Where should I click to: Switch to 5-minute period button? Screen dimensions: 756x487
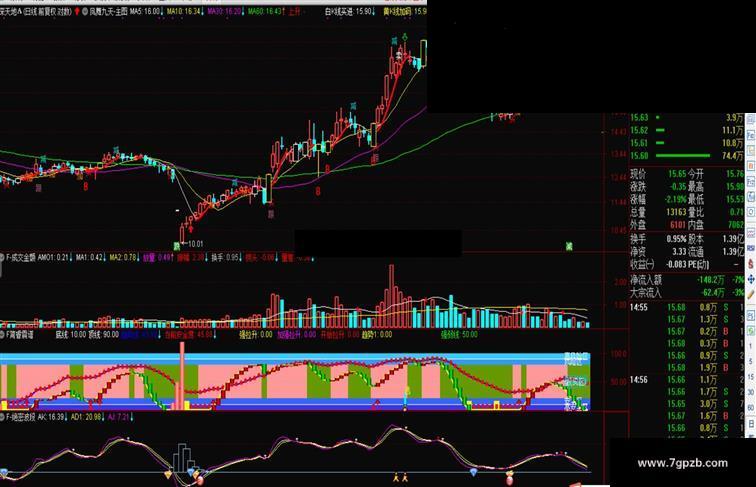751,361
